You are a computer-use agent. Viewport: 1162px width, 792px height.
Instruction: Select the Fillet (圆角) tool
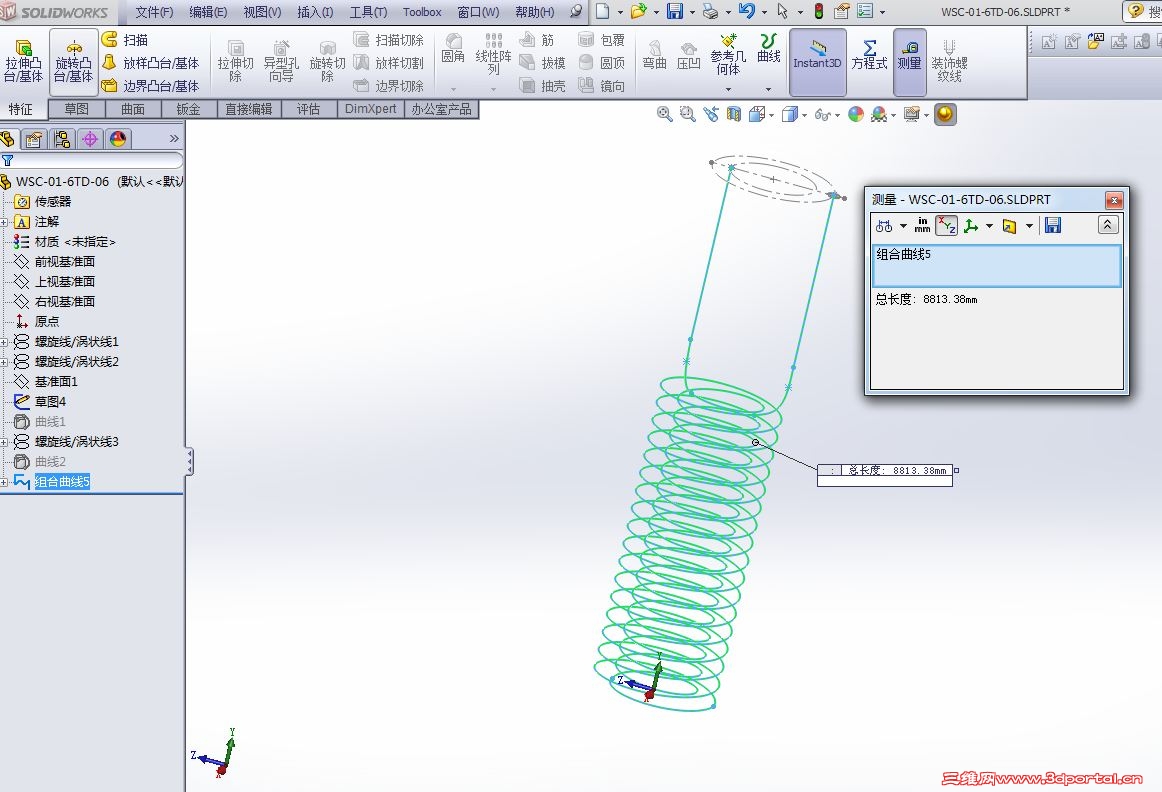click(453, 49)
